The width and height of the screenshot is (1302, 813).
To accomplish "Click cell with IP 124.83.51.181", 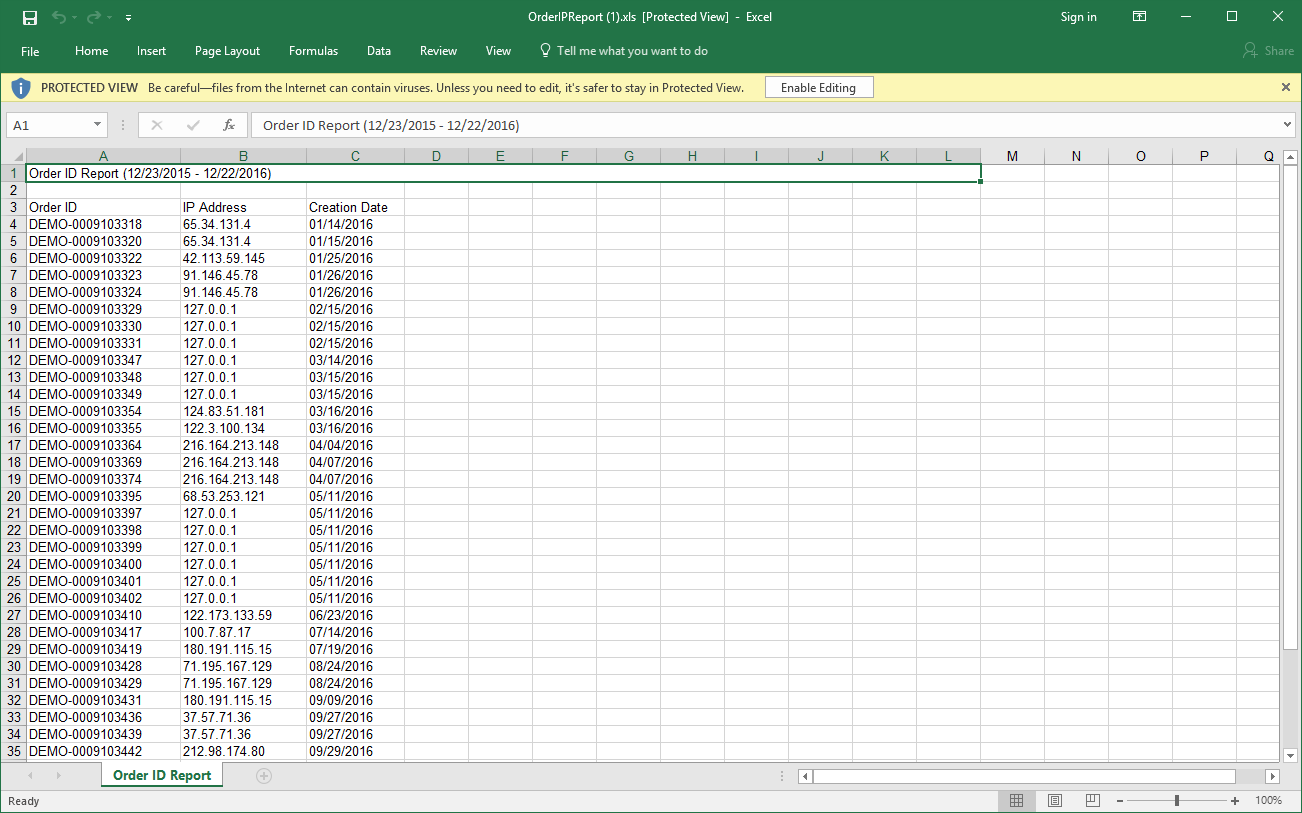I will tap(243, 411).
